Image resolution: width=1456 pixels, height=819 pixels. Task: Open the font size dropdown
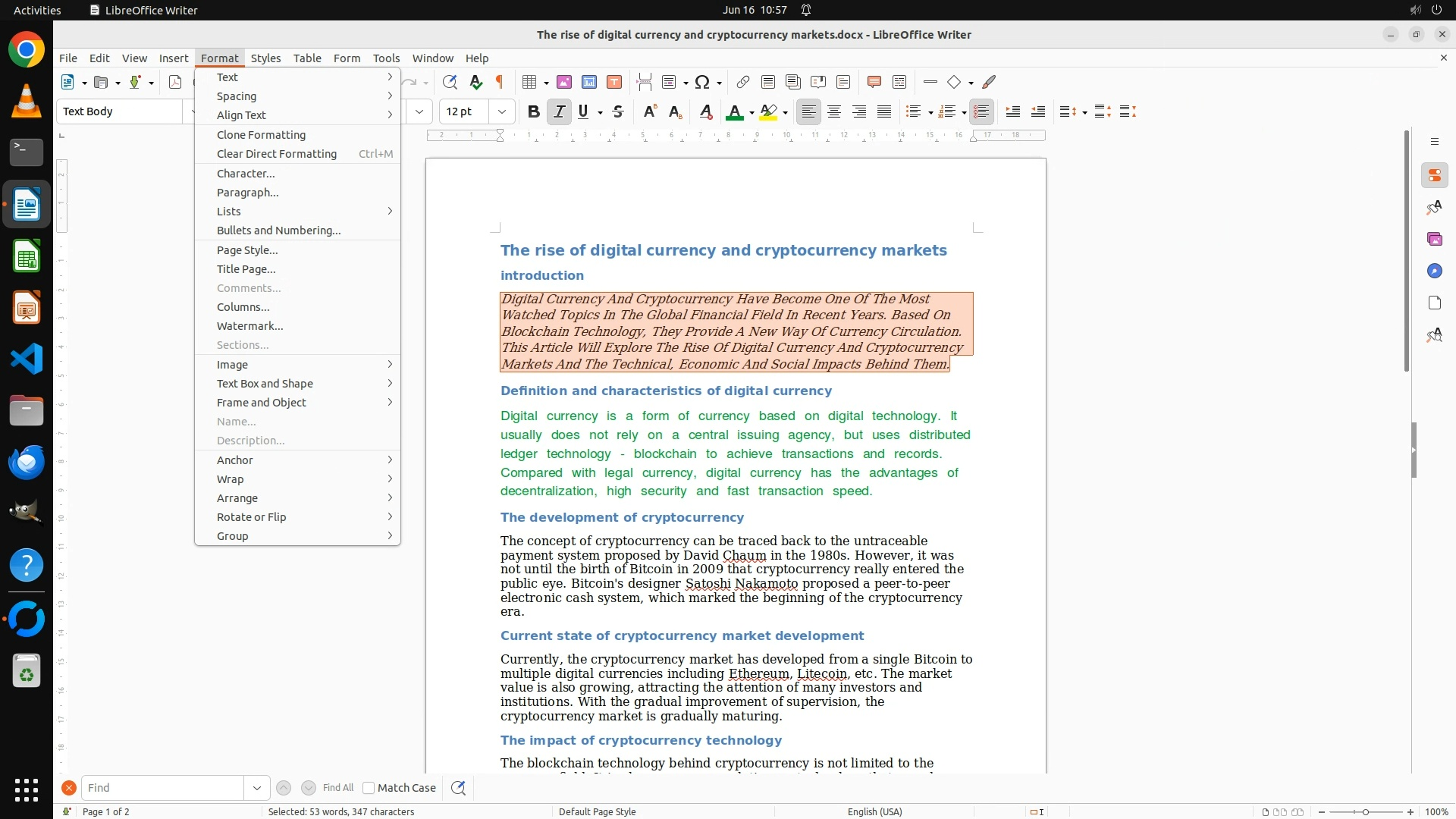(x=501, y=111)
